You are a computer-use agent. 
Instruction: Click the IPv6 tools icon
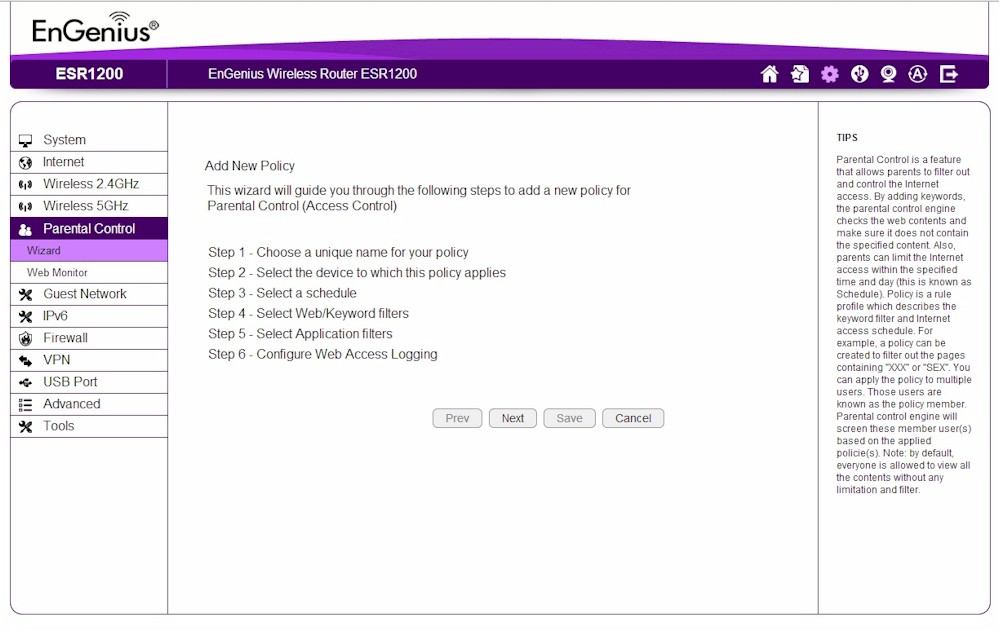pyautogui.click(x=26, y=316)
